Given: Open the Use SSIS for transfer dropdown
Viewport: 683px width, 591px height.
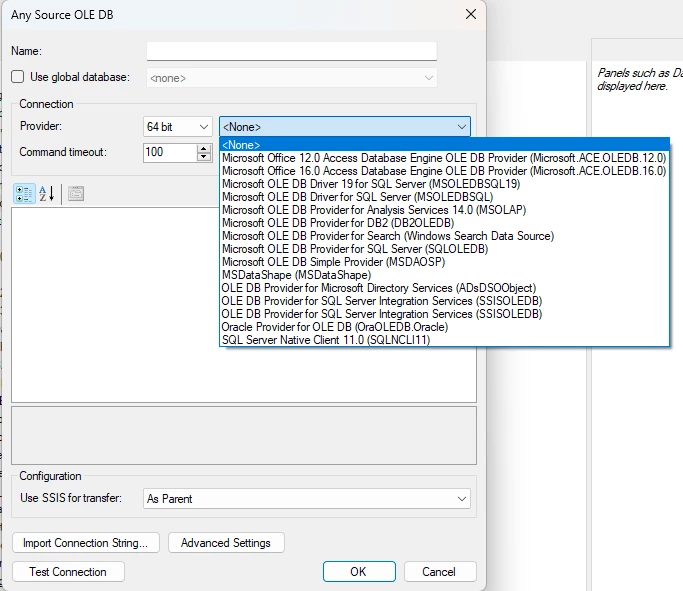Looking at the screenshot, I should [307, 499].
